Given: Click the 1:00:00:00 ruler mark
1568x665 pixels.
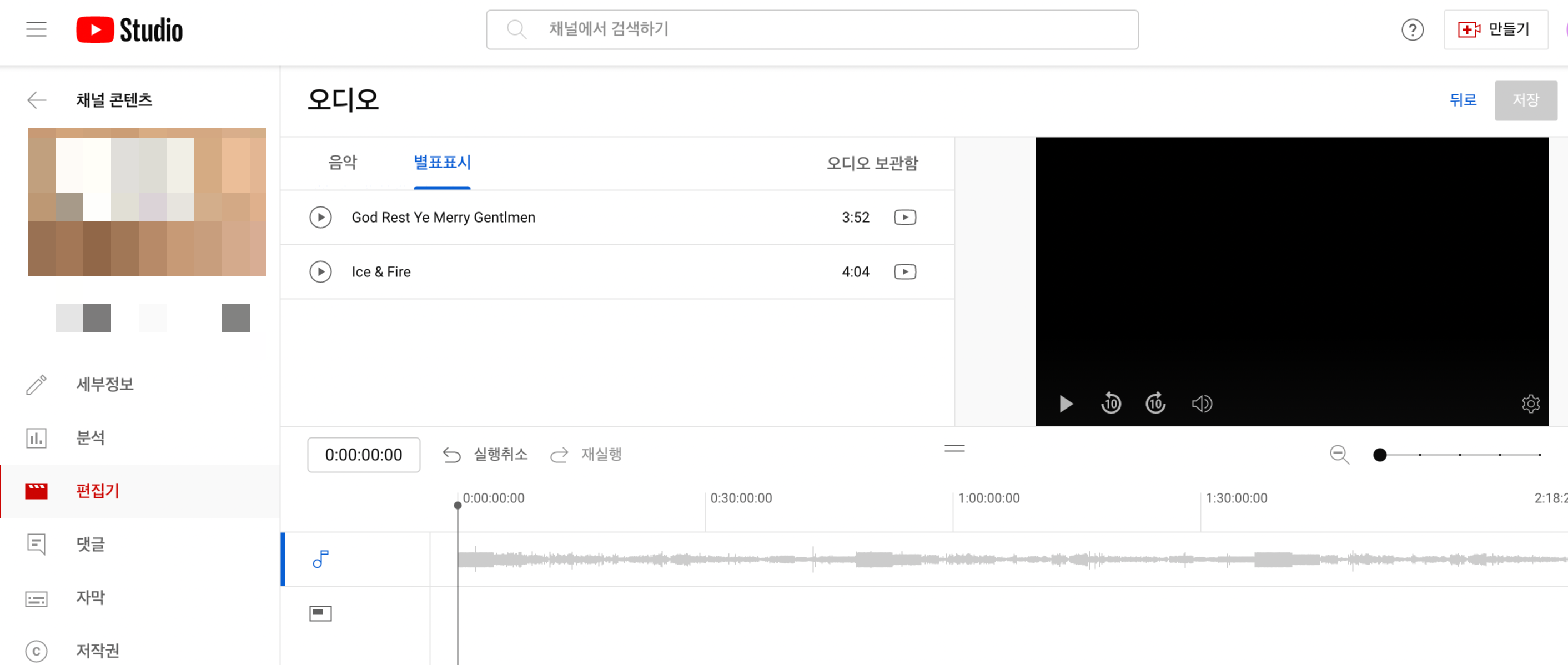Looking at the screenshot, I should [x=988, y=498].
